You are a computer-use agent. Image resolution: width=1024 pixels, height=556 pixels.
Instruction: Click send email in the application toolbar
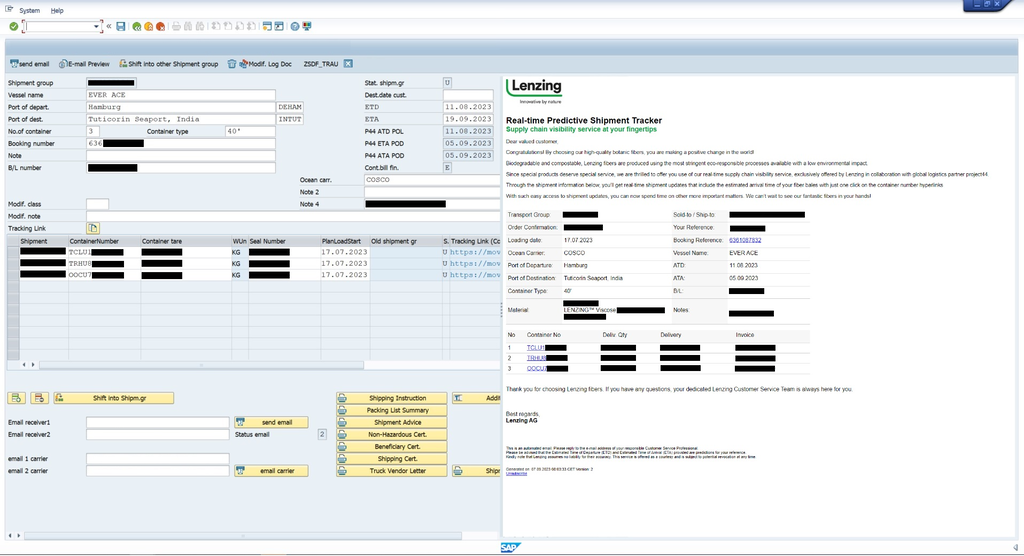click(30, 64)
